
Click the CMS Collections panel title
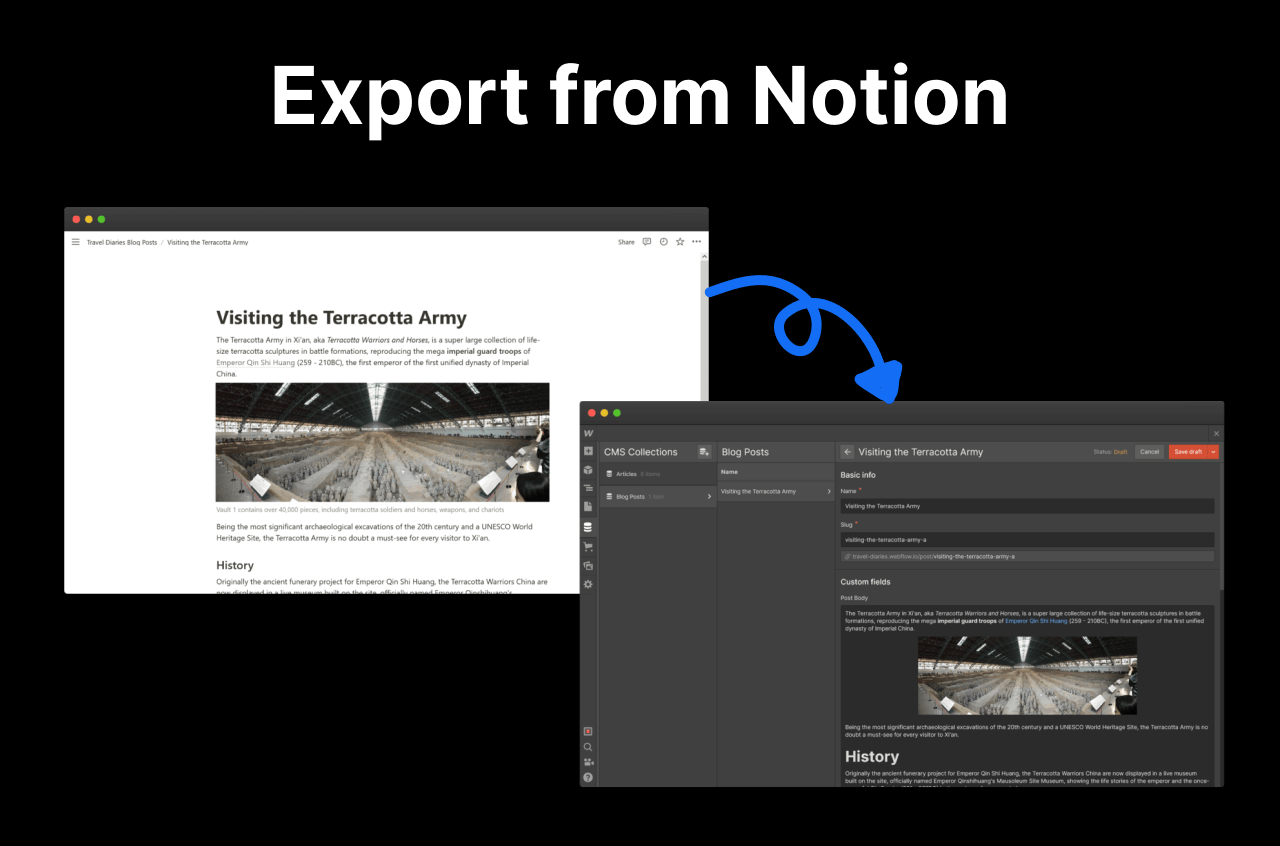pyautogui.click(x=641, y=452)
